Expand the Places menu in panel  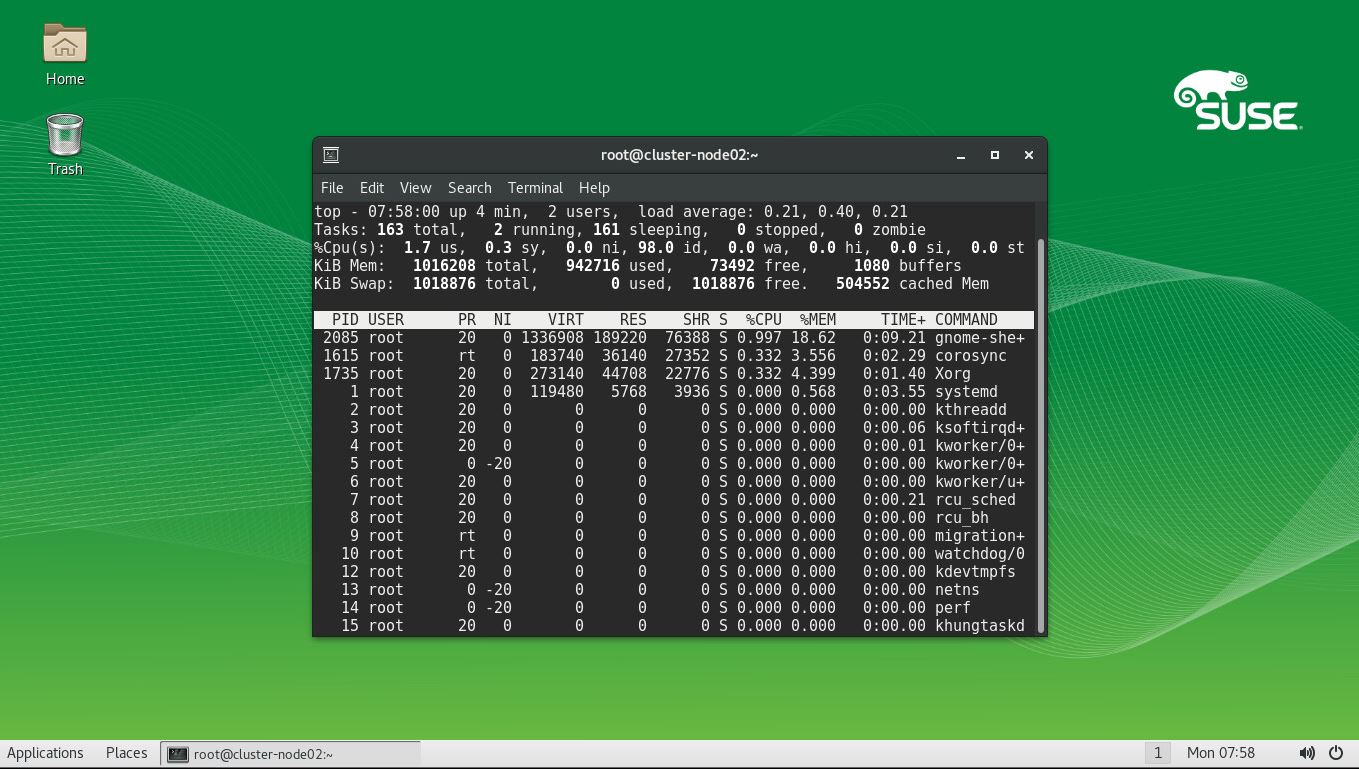coord(127,753)
